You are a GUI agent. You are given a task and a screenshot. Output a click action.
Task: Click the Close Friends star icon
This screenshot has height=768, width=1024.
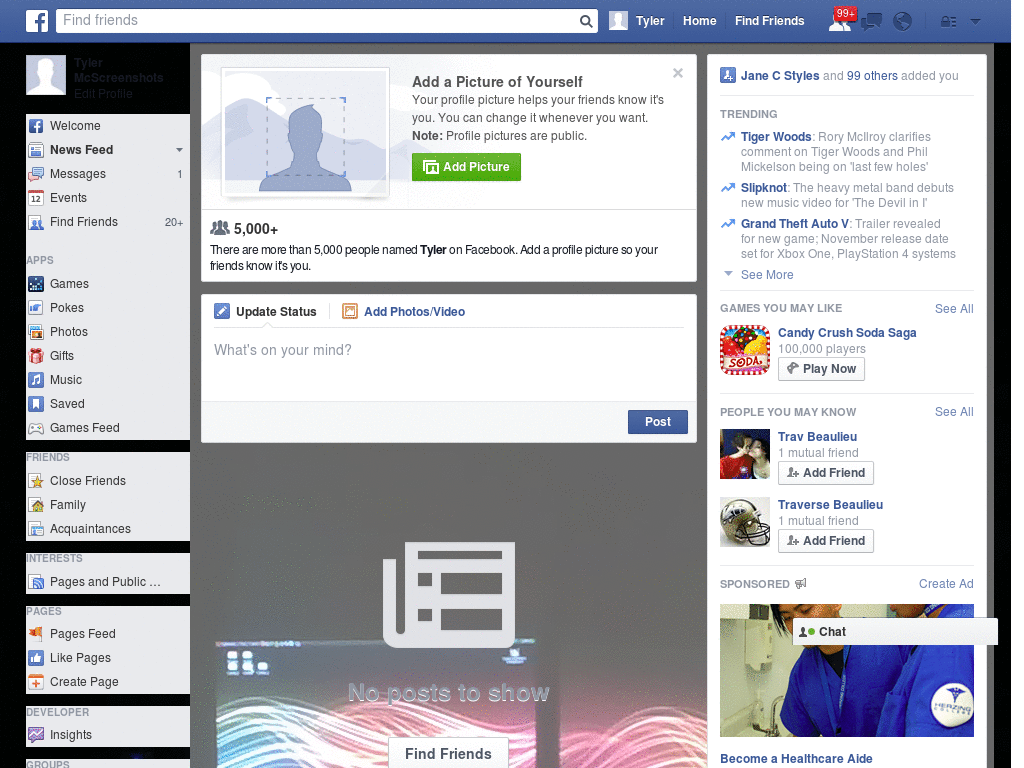point(36,481)
